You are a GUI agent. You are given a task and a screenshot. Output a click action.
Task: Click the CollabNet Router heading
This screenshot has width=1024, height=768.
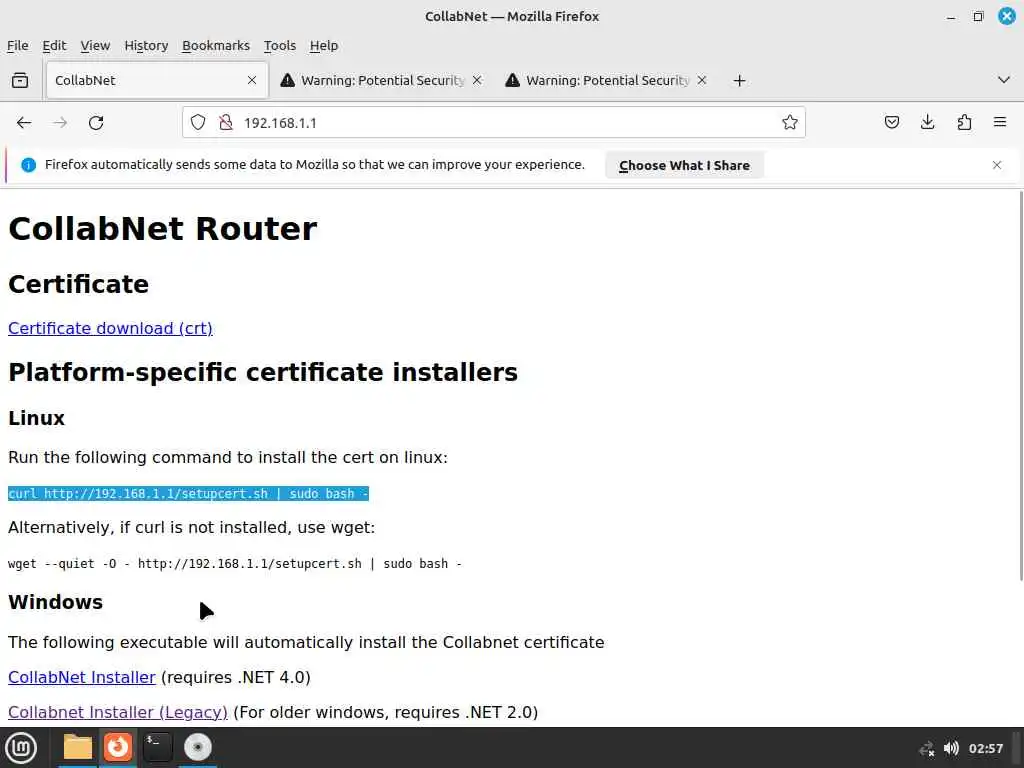coord(163,229)
